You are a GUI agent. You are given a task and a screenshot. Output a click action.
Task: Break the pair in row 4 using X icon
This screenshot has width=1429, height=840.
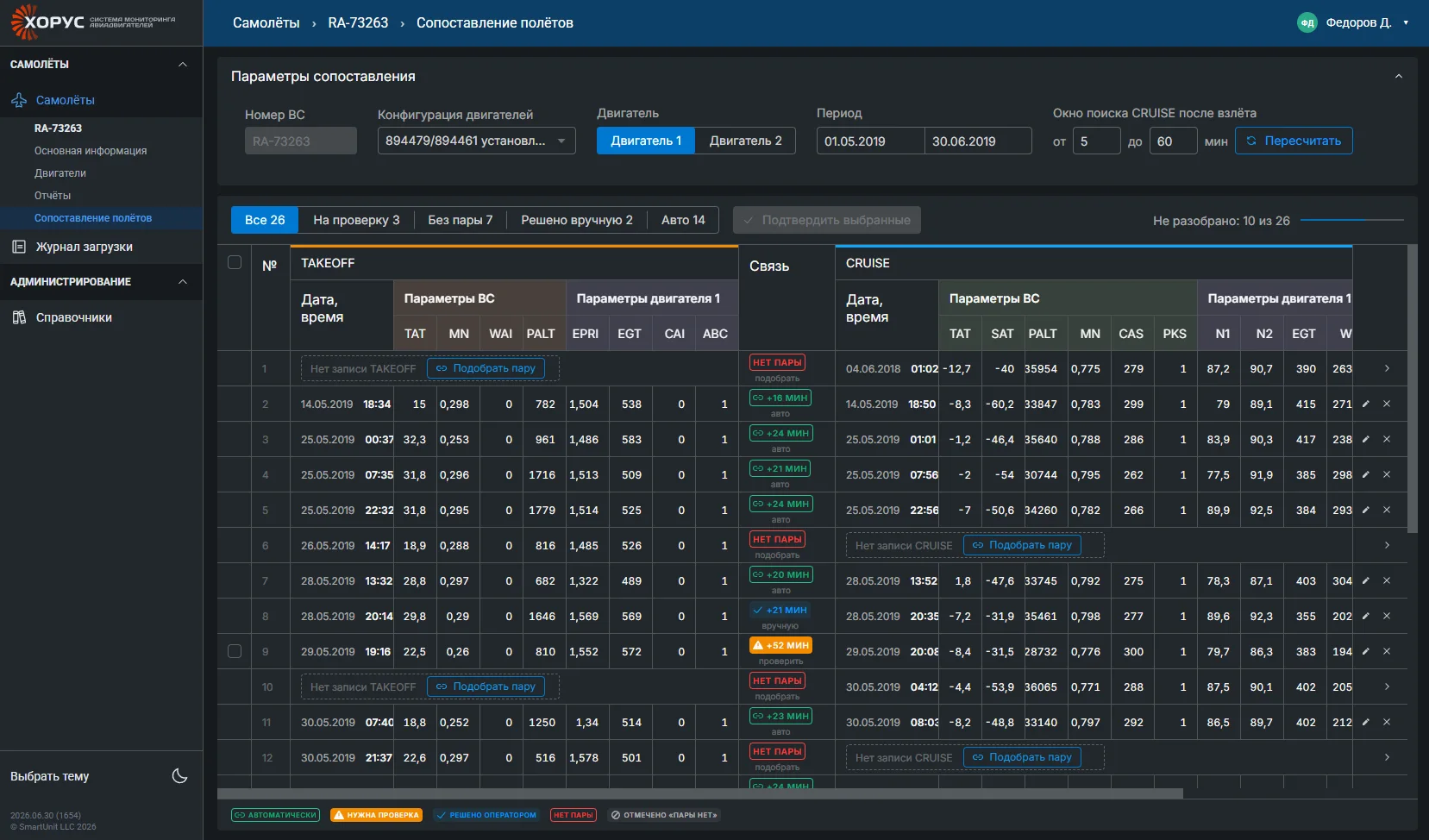(1387, 474)
